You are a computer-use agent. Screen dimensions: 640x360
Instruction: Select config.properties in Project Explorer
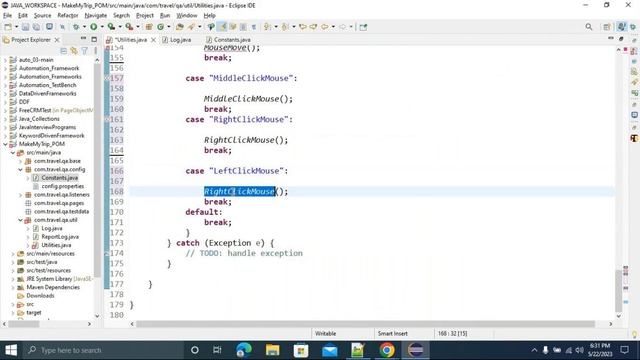coord(62,186)
